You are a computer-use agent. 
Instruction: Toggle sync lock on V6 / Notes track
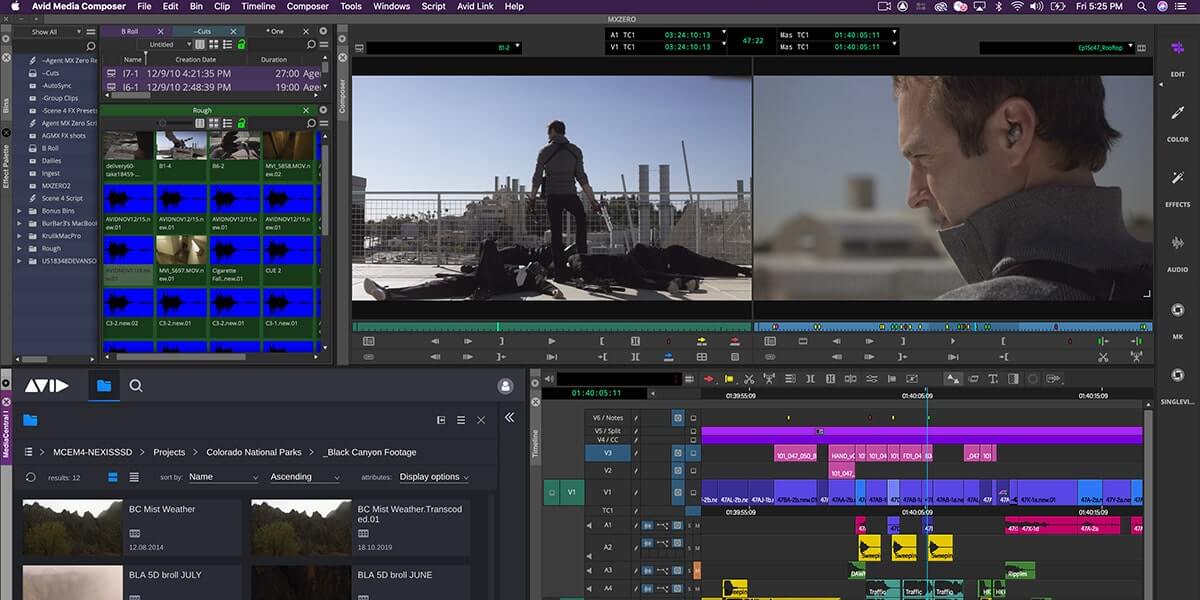(636, 418)
